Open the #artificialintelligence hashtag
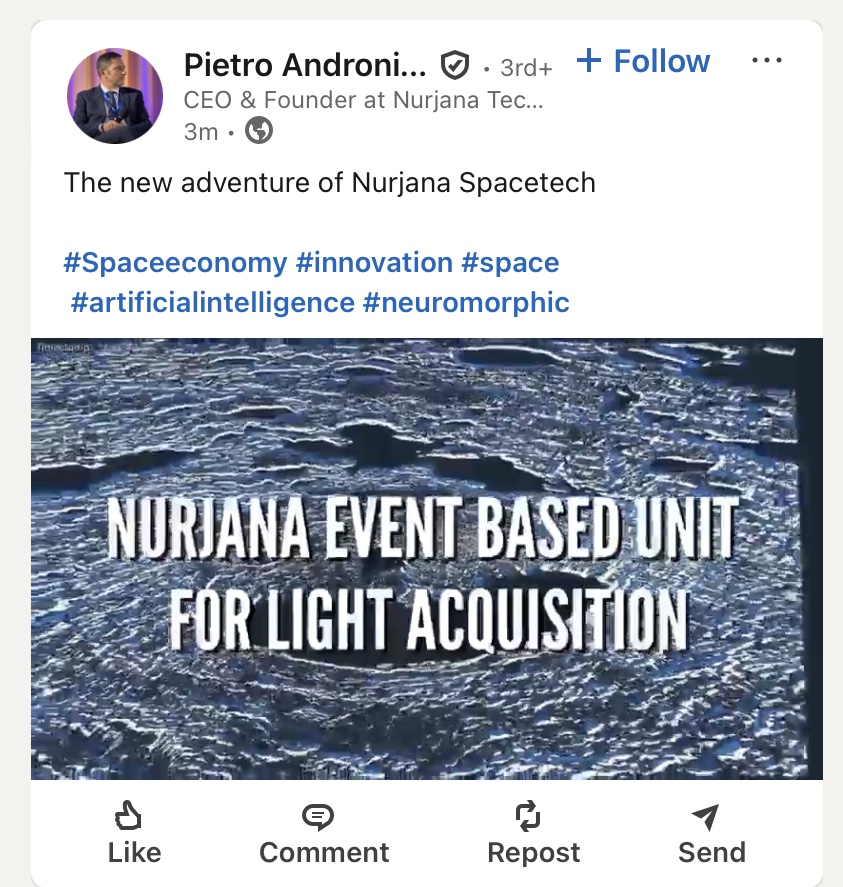Image resolution: width=843 pixels, height=887 pixels. pyautogui.click(x=213, y=302)
